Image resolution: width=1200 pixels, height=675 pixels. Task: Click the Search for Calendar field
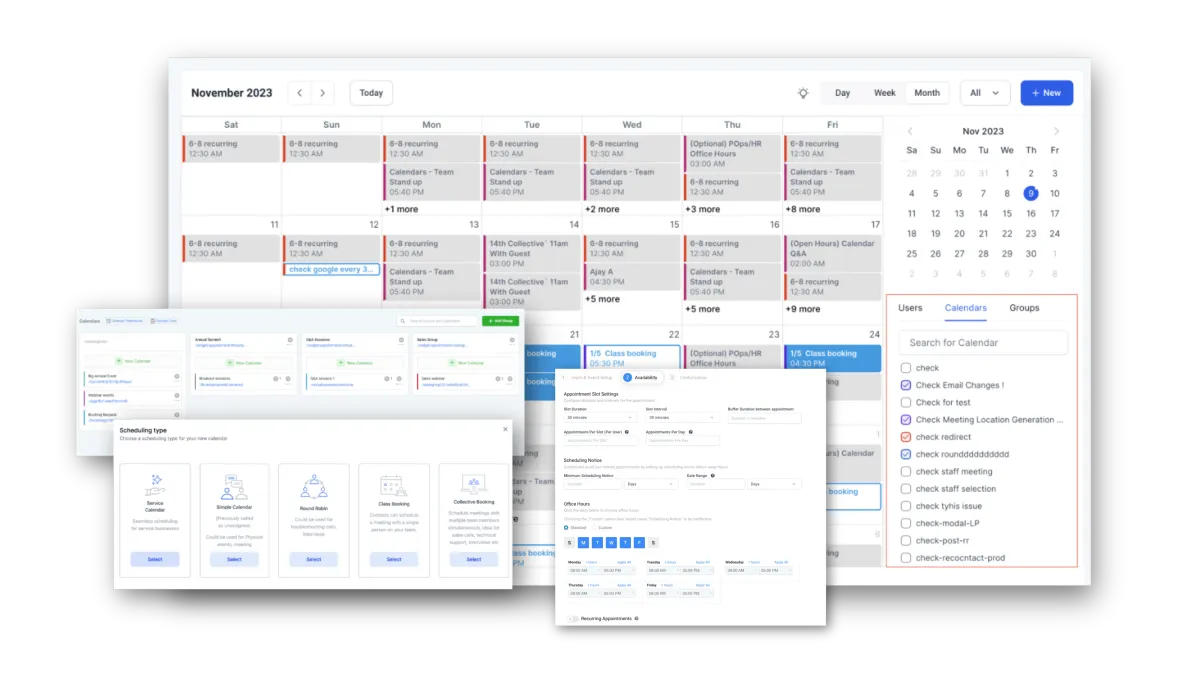(x=984, y=342)
